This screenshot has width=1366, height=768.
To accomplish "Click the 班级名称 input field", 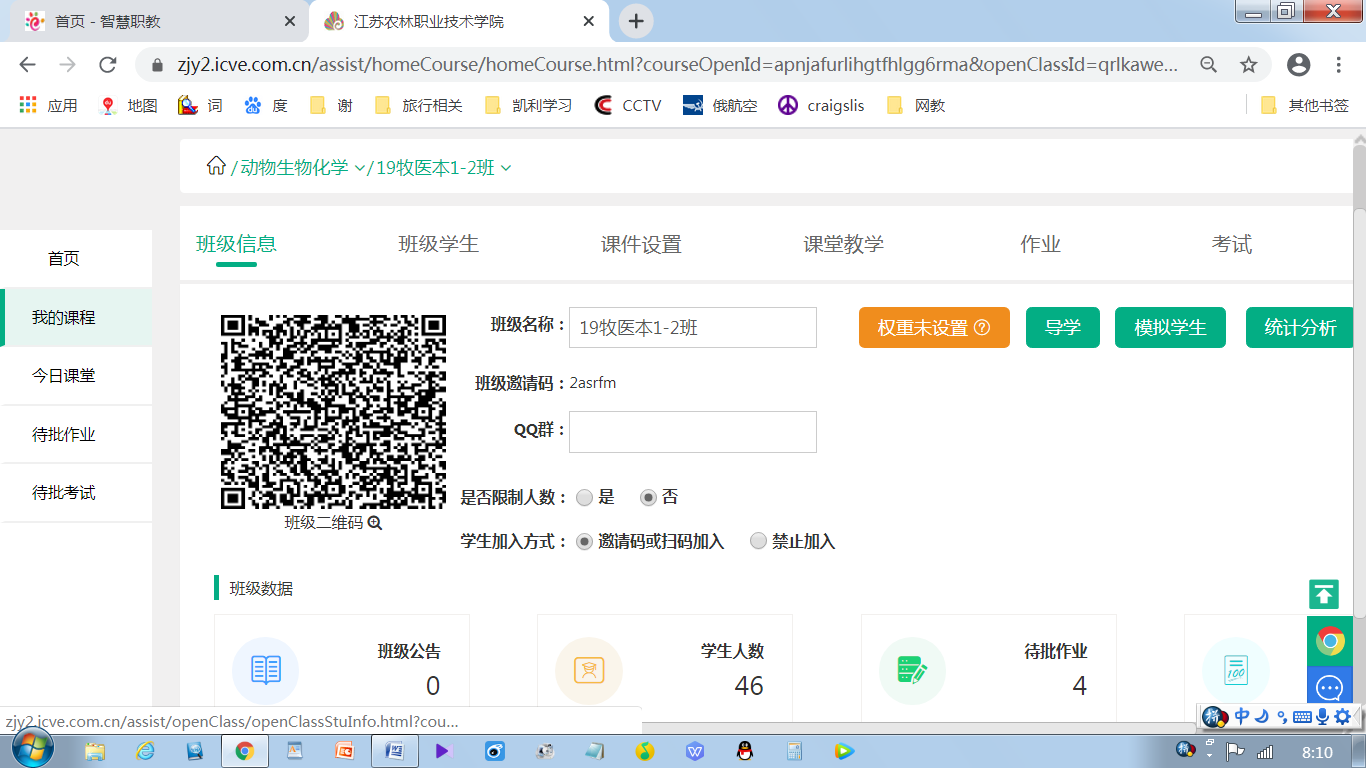I will 692,327.
